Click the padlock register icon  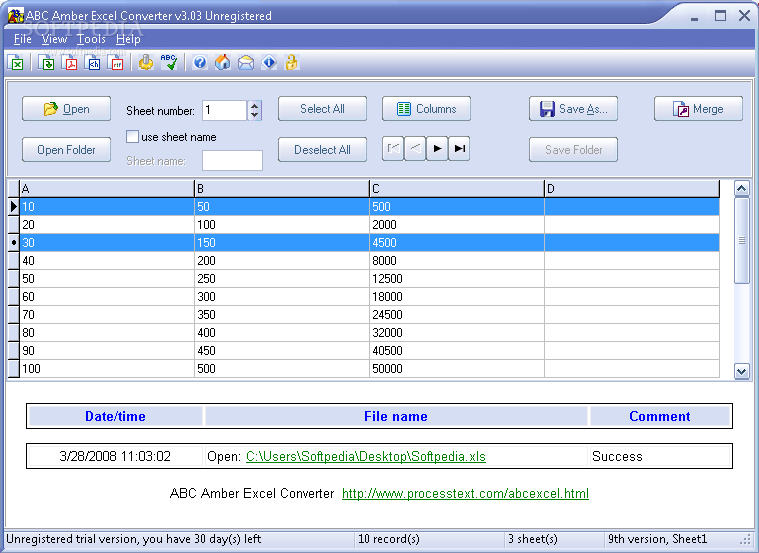(x=291, y=62)
